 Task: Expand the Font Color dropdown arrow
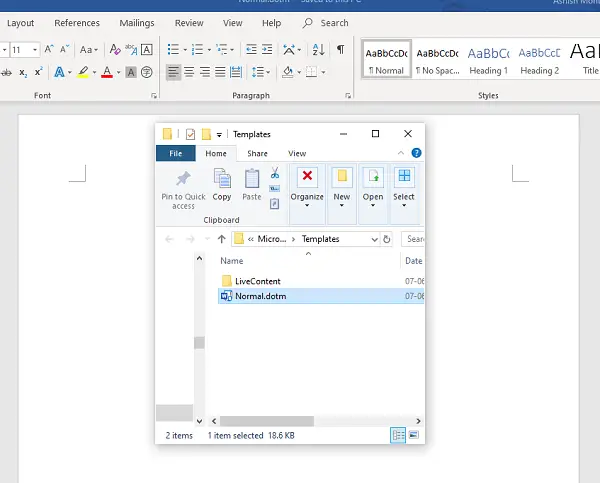point(119,72)
